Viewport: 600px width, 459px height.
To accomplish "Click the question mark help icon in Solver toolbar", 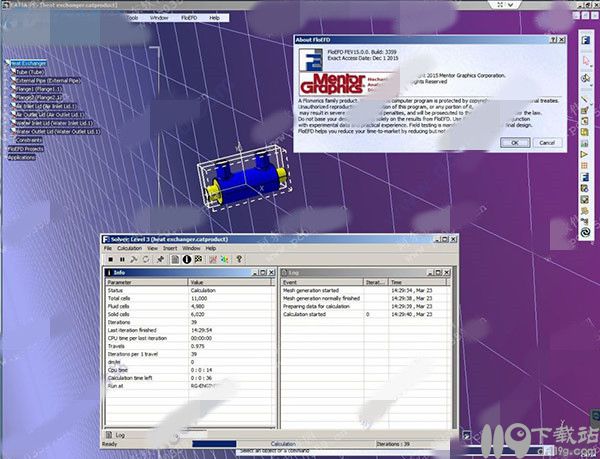I will (x=239, y=259).
